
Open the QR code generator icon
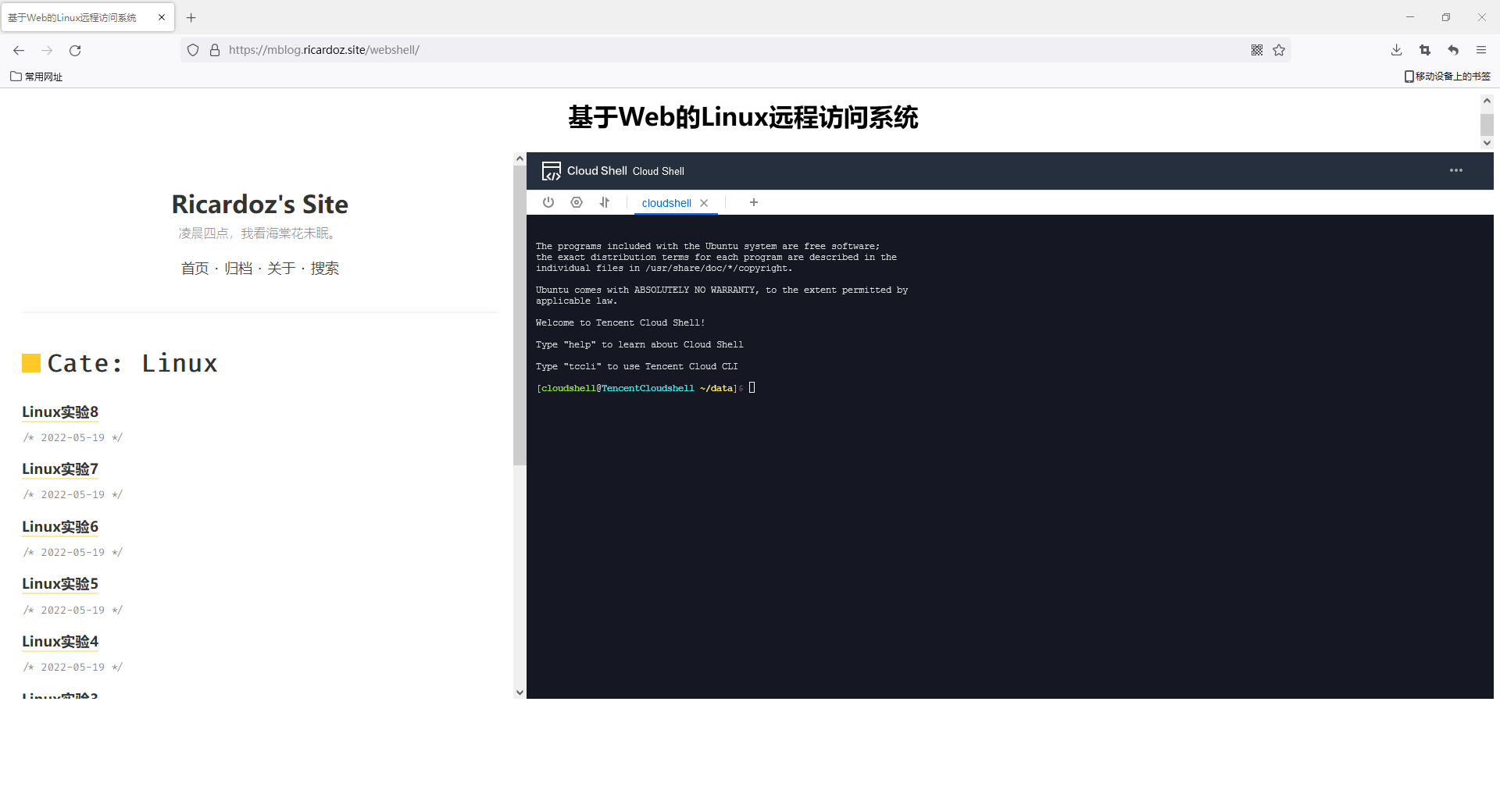pyautogui.click(x=1257, y=50)
